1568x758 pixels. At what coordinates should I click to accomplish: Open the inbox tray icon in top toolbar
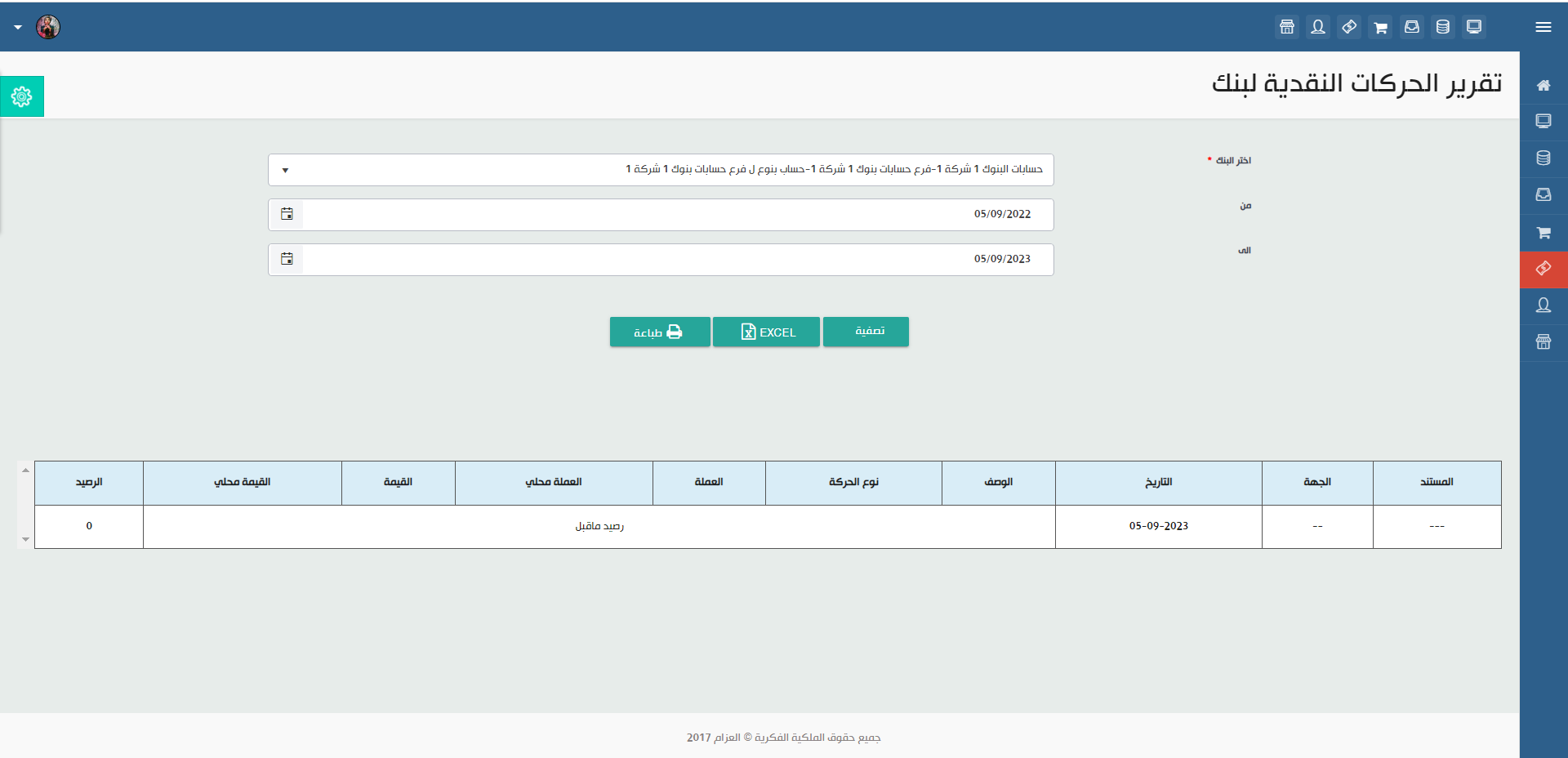pyautogui.click(x=1412, y=27)
